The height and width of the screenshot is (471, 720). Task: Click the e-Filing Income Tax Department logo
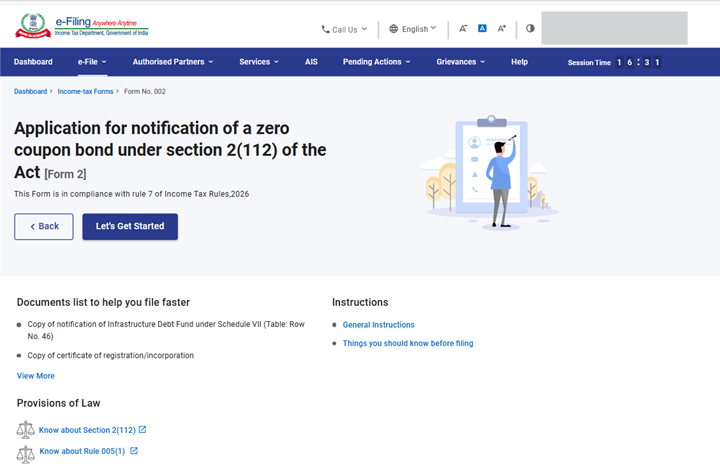(x=79, y=27)
